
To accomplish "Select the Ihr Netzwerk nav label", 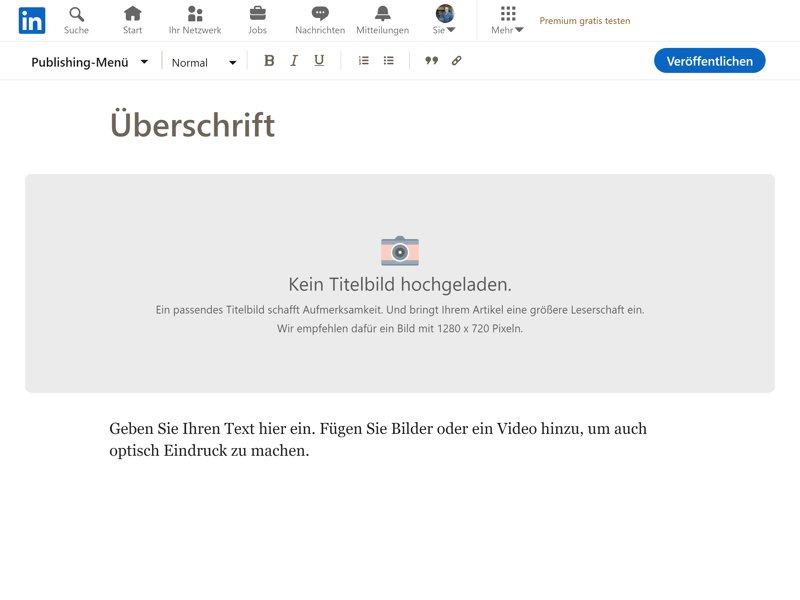I will [x=195, y=30].
